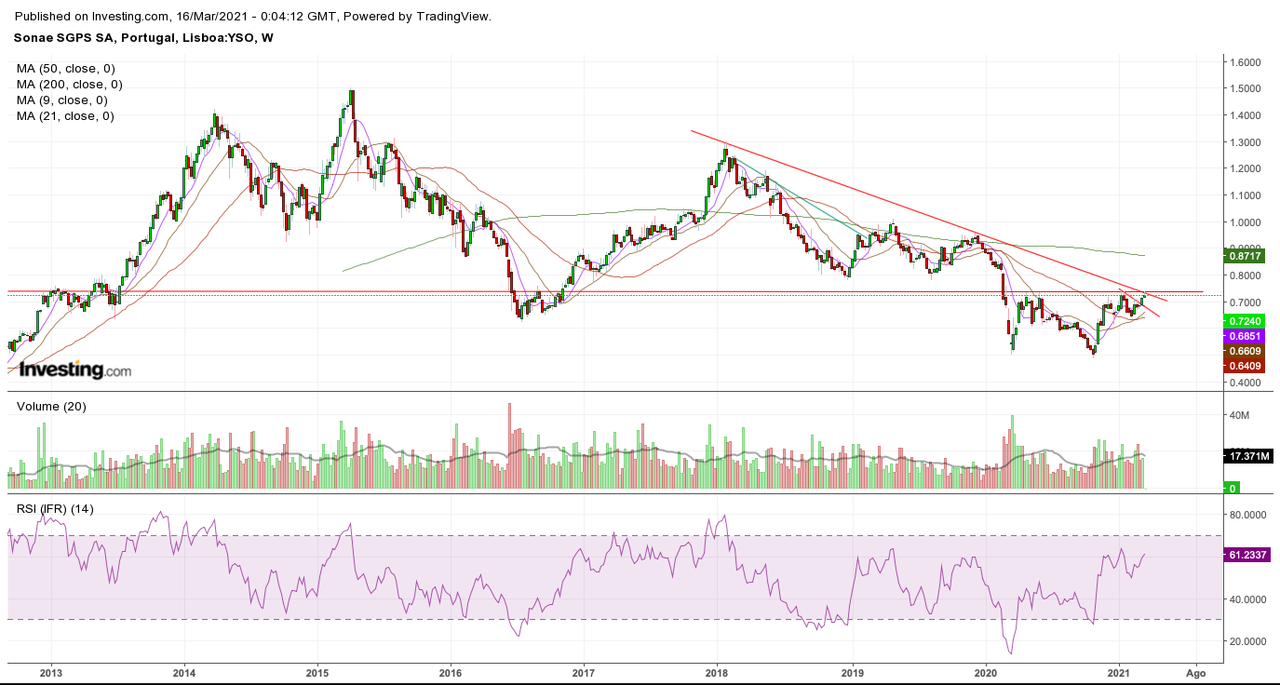This screenshot has height=685, width=1280.
Task: Click the brown 0.6609 price tag
Action: [1245, 351]
